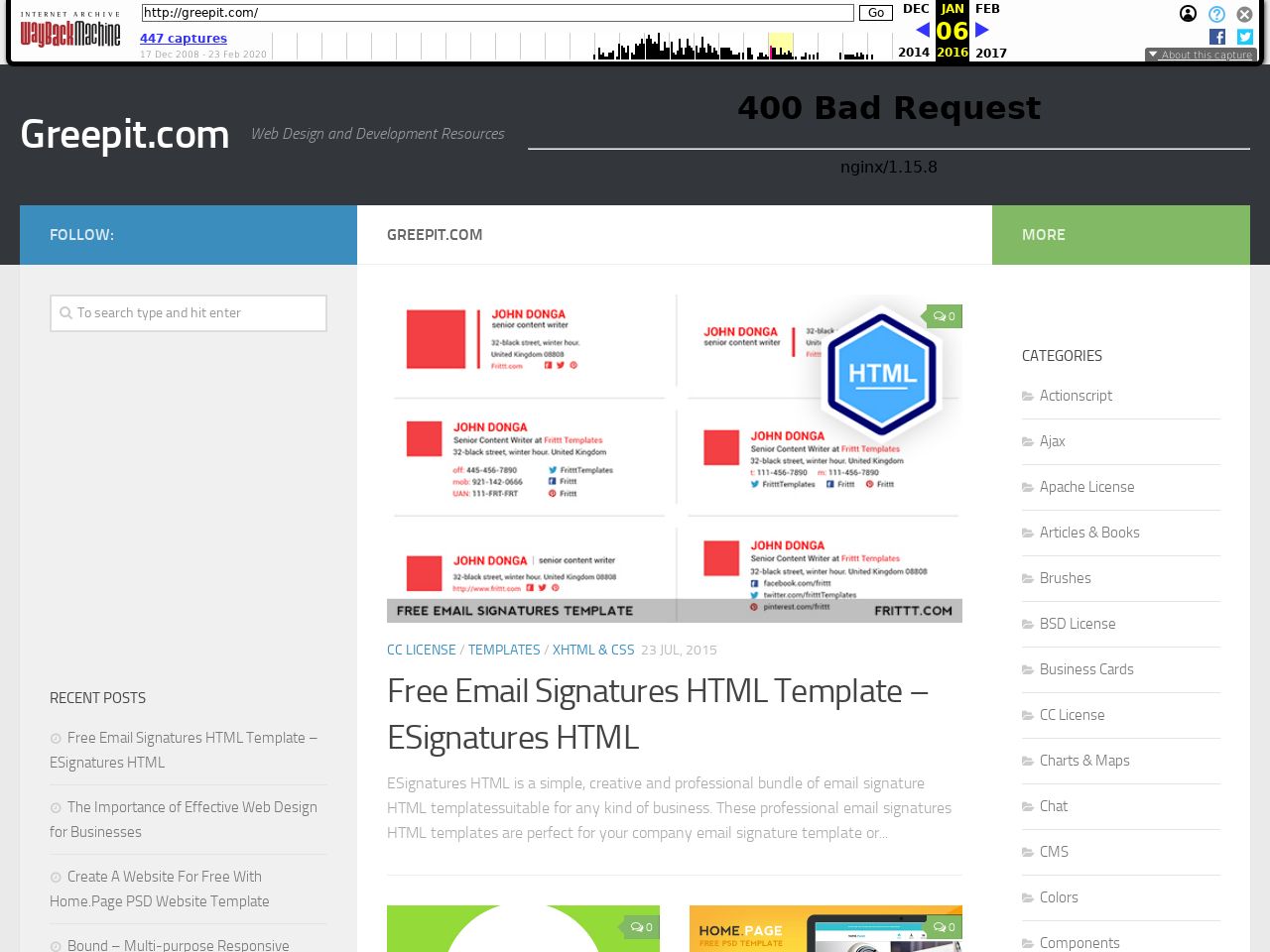Share the capture on Twitter
The width and height of the screenshot is (1270, 952).
1245,37
